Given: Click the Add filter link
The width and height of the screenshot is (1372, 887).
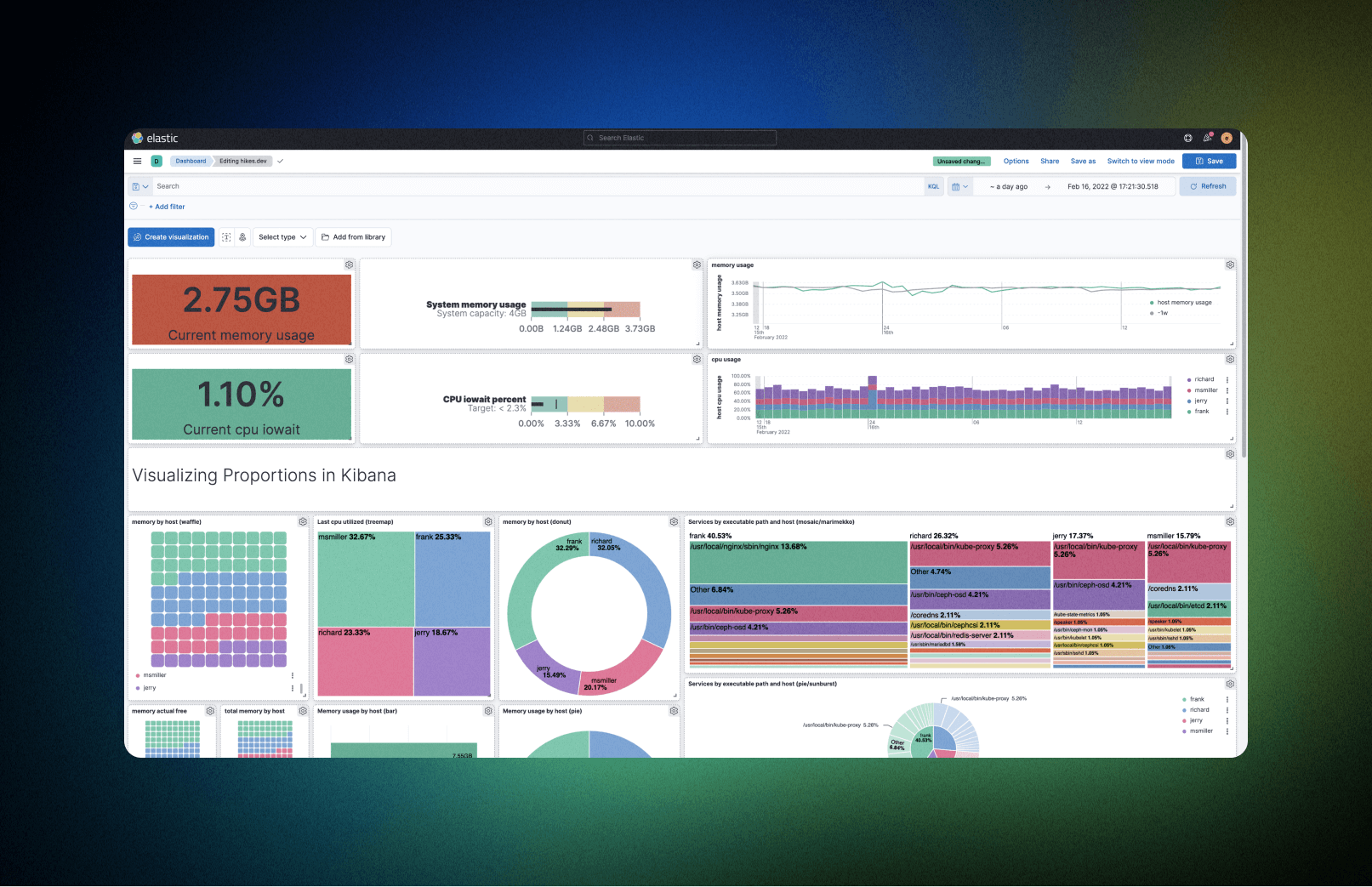Looking at the screenshot, I should pyautogui.click(x=167, y=207).
